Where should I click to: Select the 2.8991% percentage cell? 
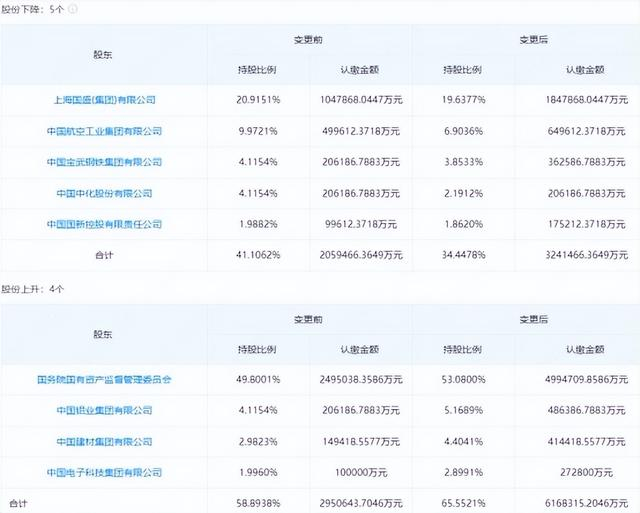click(x=463, y=473)
